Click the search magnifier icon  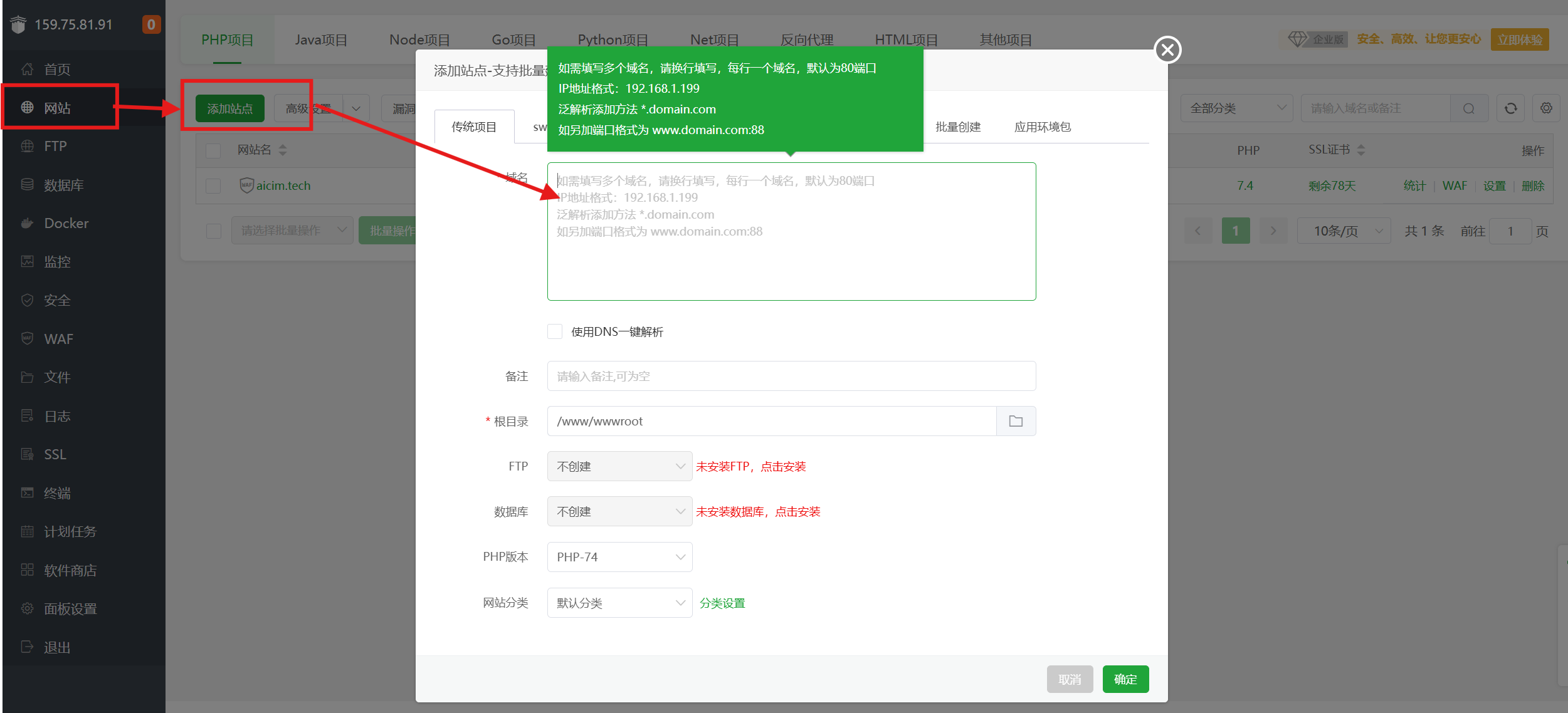(1469, 108)
